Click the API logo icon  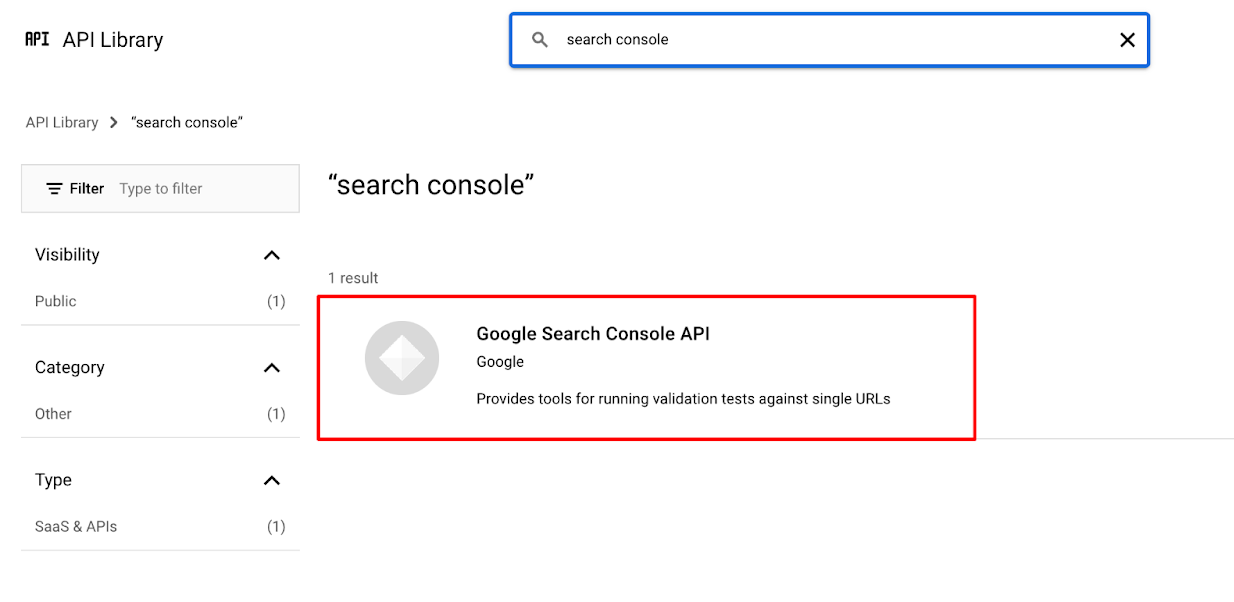[x=37, y=39]
